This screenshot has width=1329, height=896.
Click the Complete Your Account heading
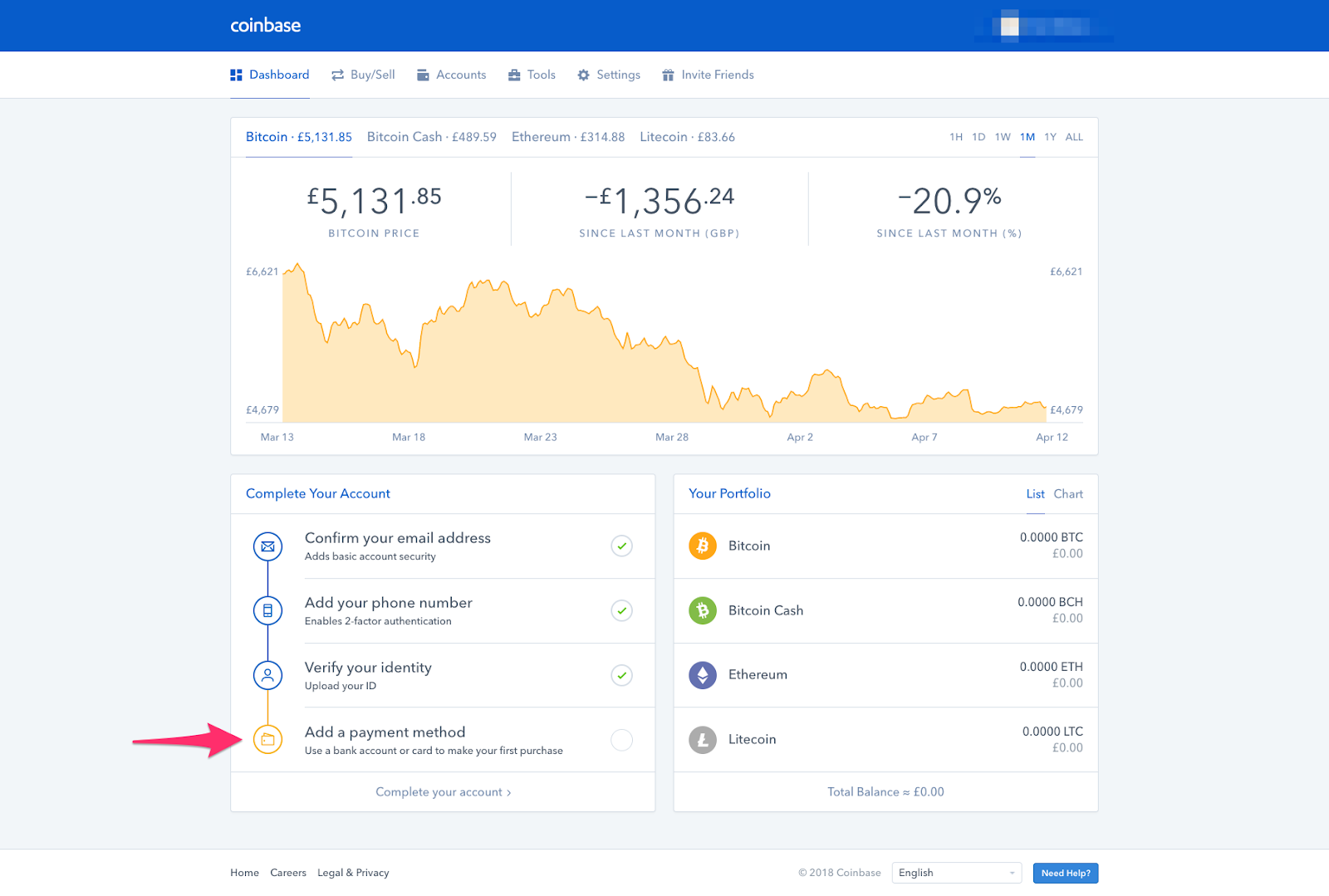[x=318, y=493]
